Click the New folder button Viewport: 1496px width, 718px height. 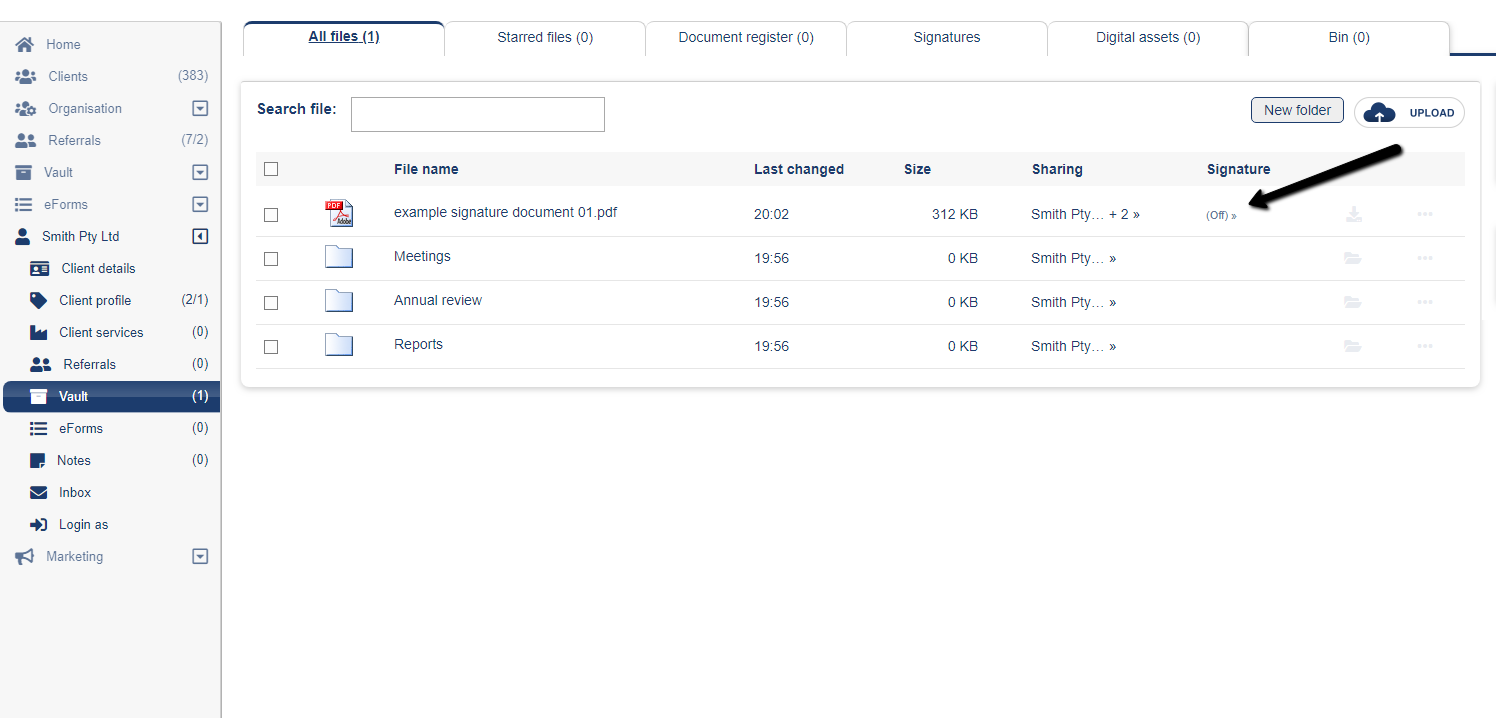[x=1296, y=110]
